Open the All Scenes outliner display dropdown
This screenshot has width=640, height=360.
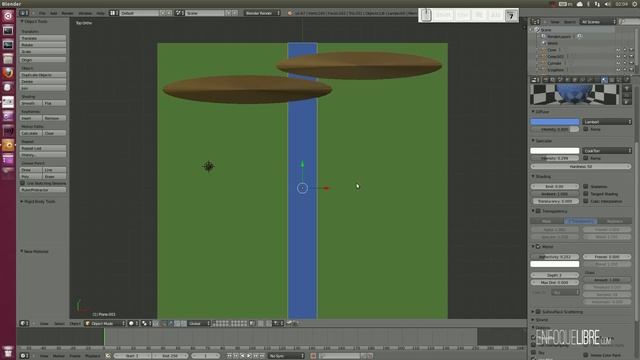pos(598,21)
